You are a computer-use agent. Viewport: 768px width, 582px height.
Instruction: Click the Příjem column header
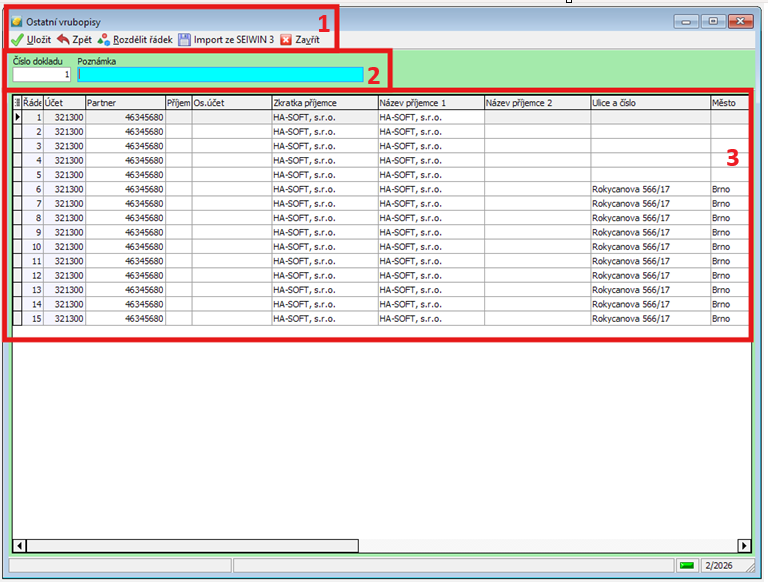(x=179, y=103)
